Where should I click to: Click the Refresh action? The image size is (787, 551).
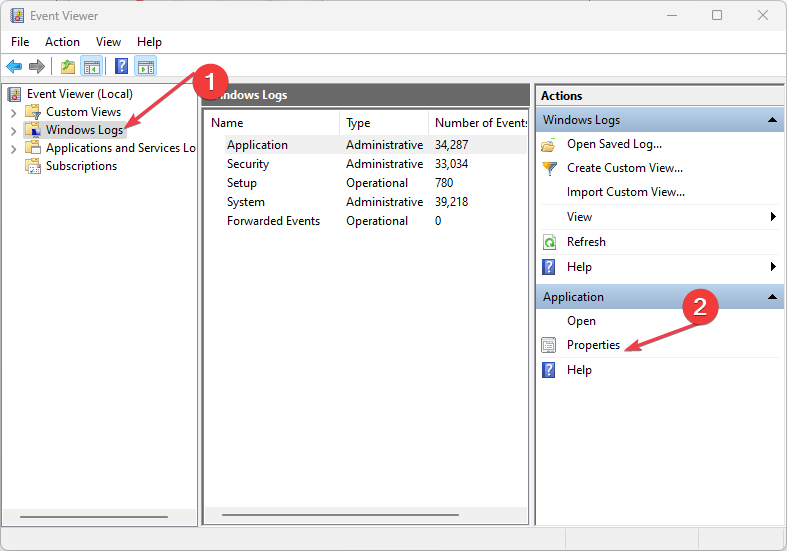tap(586, 242)
